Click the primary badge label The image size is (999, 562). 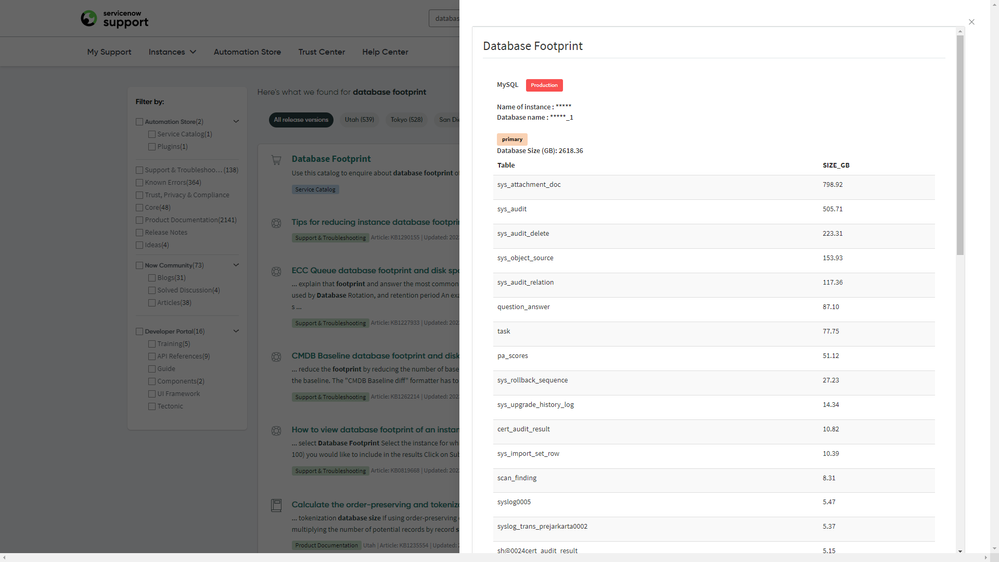(x=512, y=139)
